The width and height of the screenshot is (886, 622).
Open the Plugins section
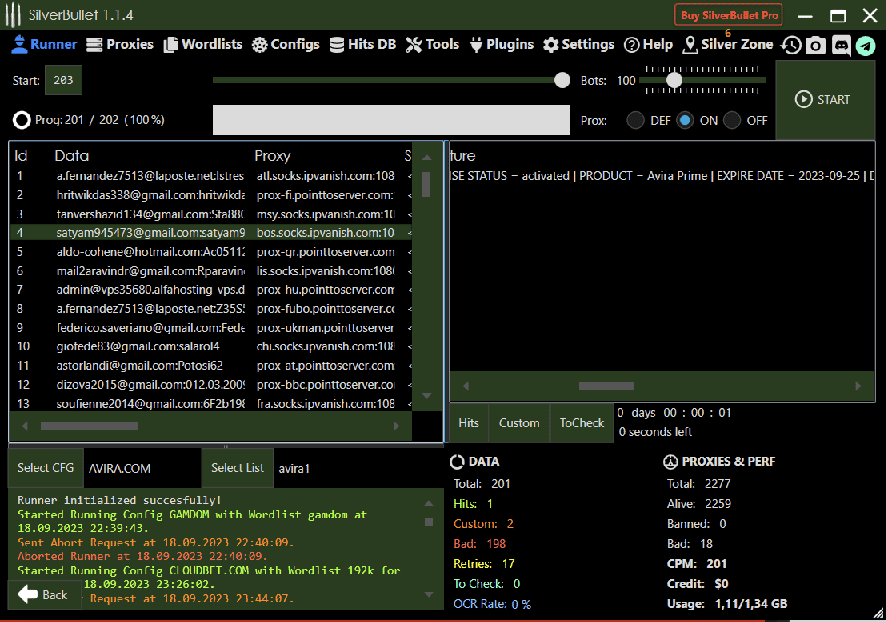point(502,45)
